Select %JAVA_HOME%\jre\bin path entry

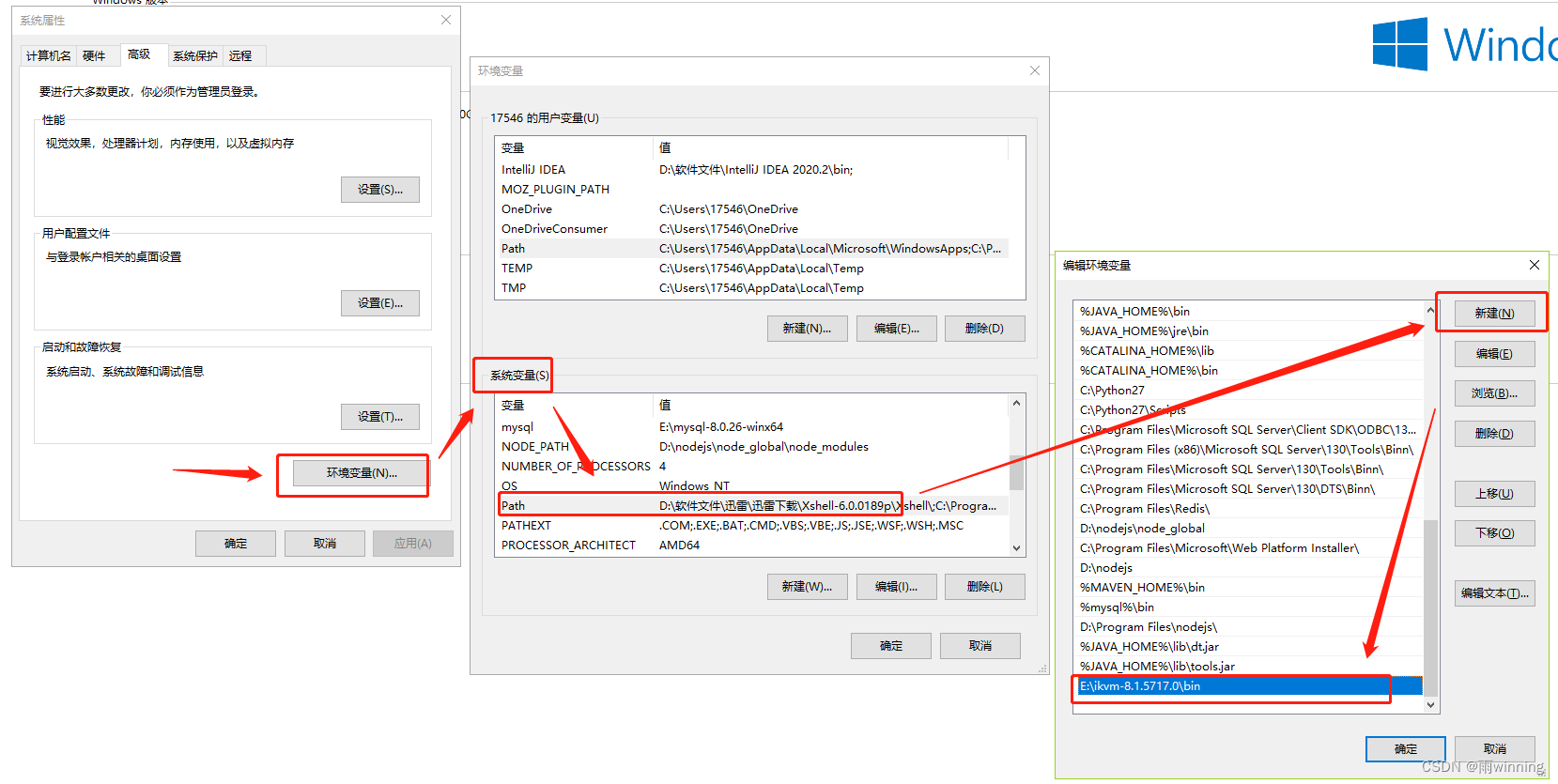[1248, 331]
